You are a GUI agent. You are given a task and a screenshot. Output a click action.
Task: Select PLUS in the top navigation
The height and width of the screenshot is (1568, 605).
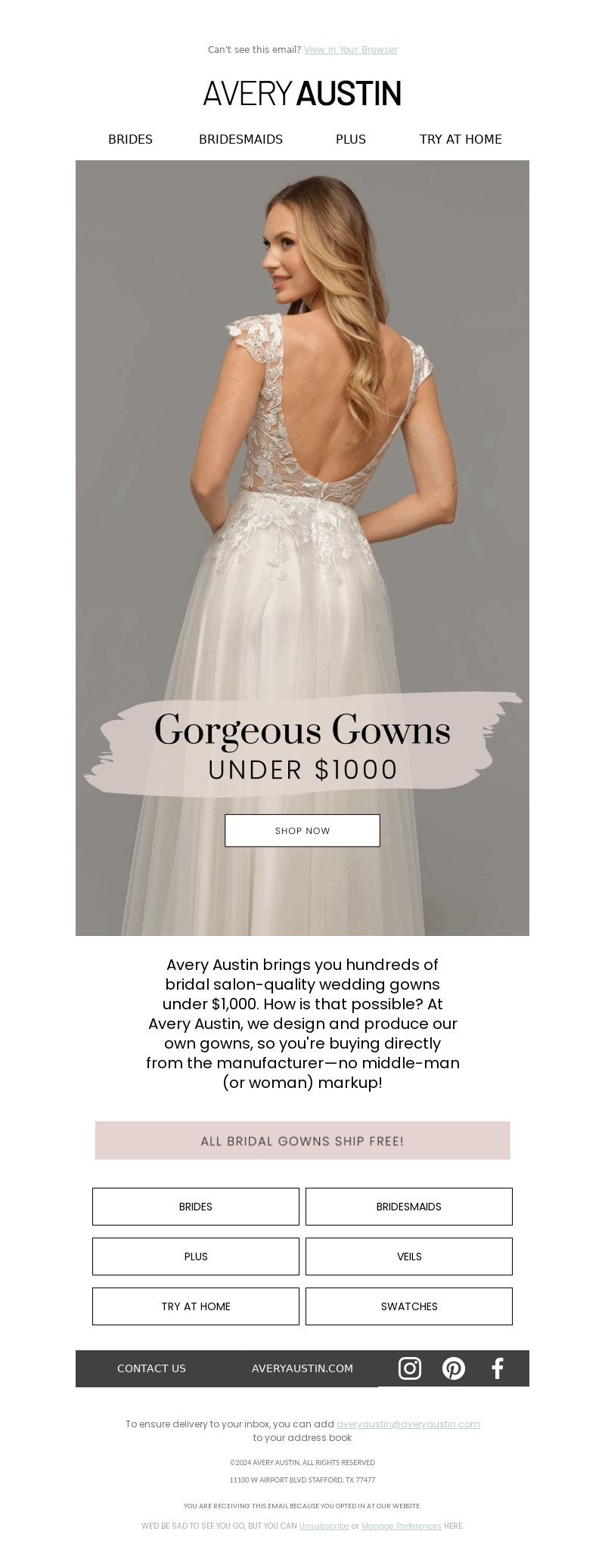351,139
